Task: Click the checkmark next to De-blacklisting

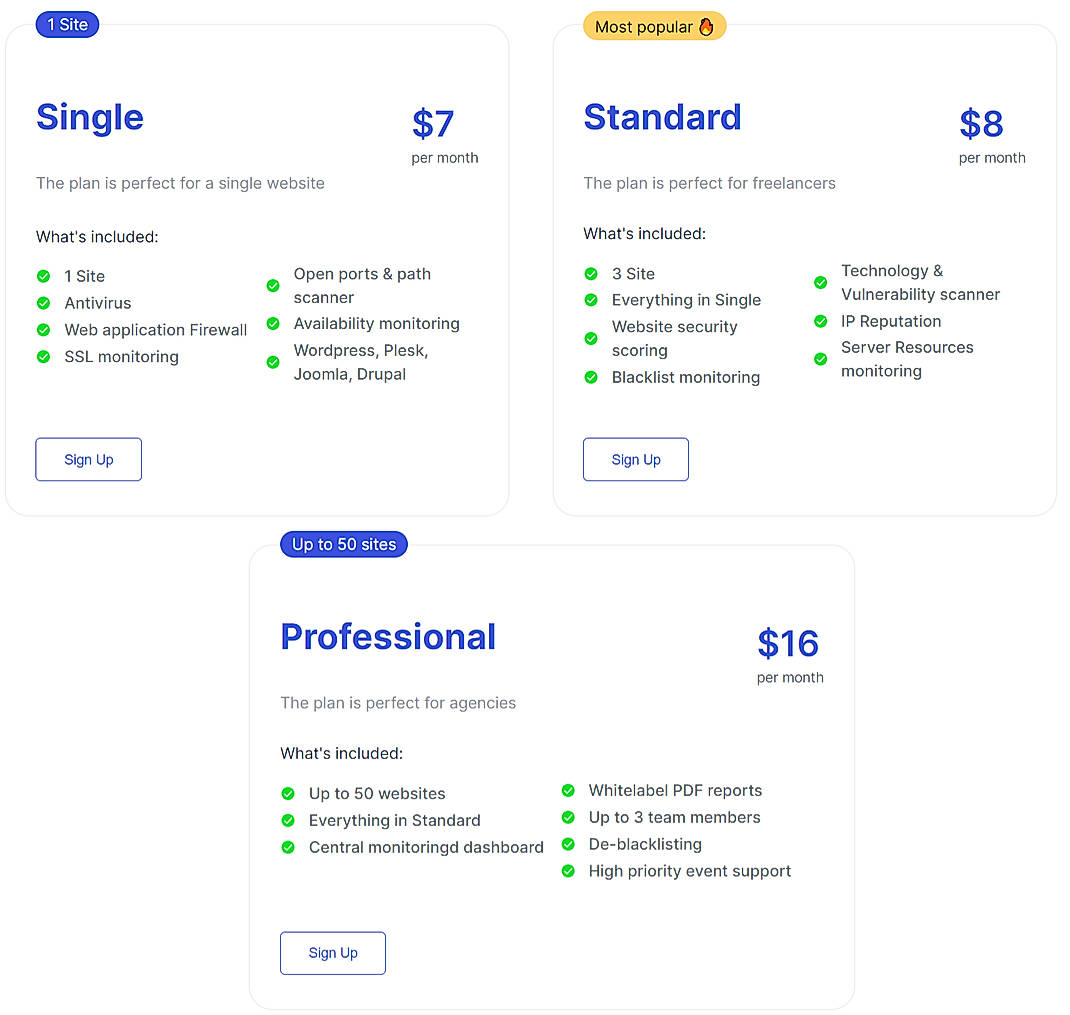Action: coord(568,844)
